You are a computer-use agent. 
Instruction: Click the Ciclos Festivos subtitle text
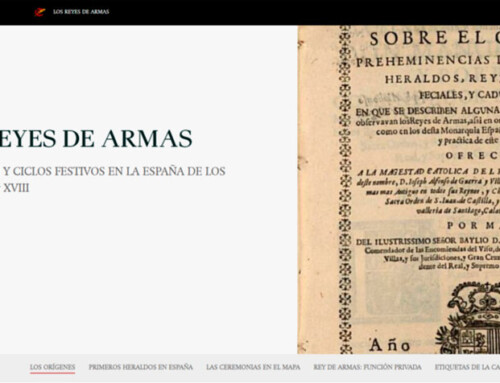click(113, 179)
